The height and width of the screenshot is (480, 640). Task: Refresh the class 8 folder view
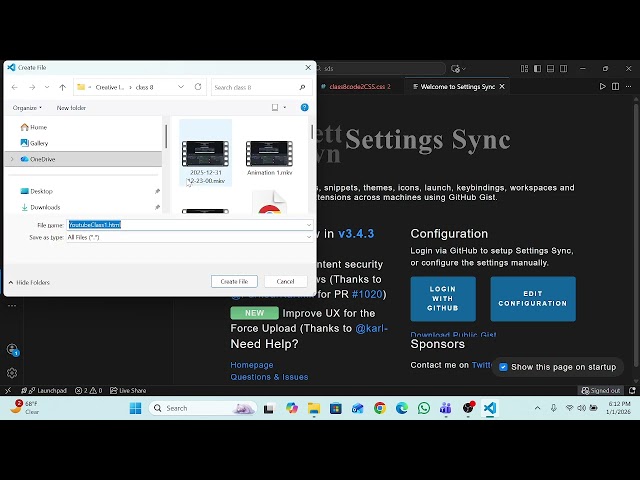coord(198,87)
